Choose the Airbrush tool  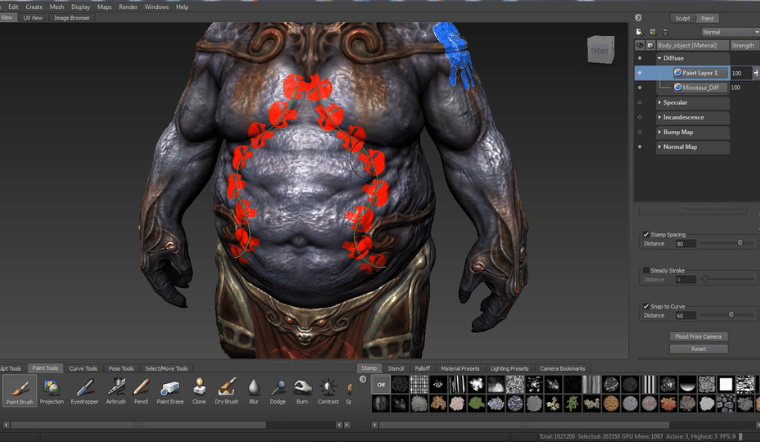point(116,391)
